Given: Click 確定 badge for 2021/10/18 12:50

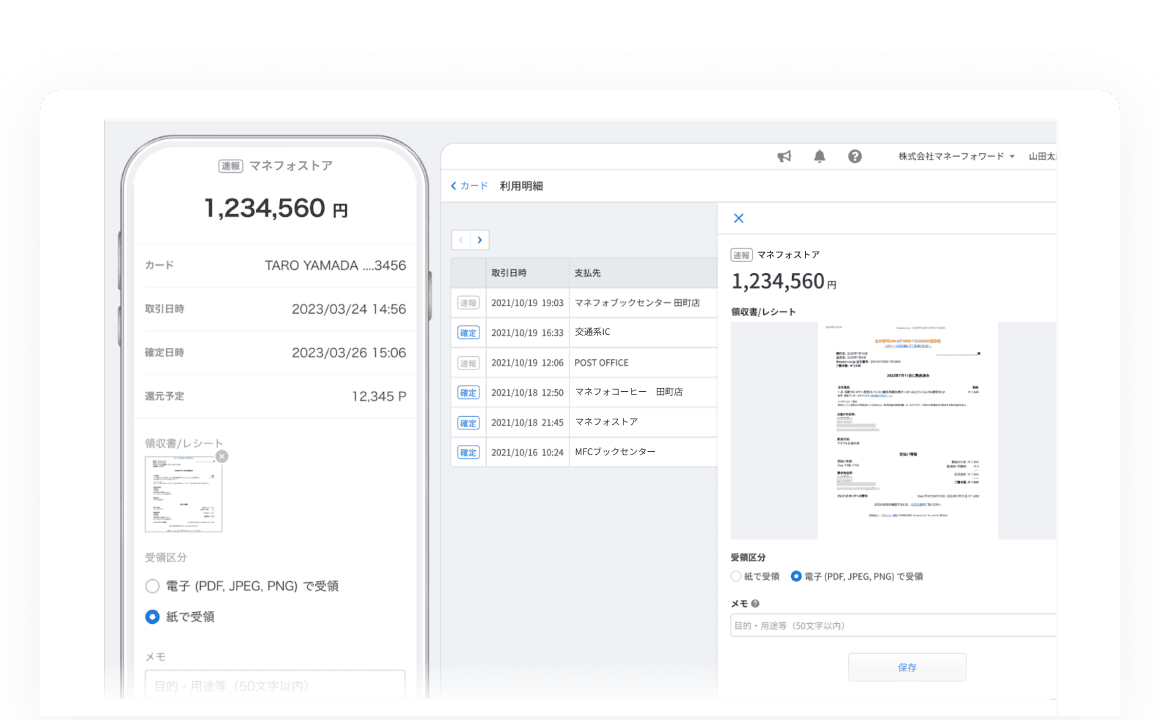Looking at the screenshot, I should (x=468, y=393).
